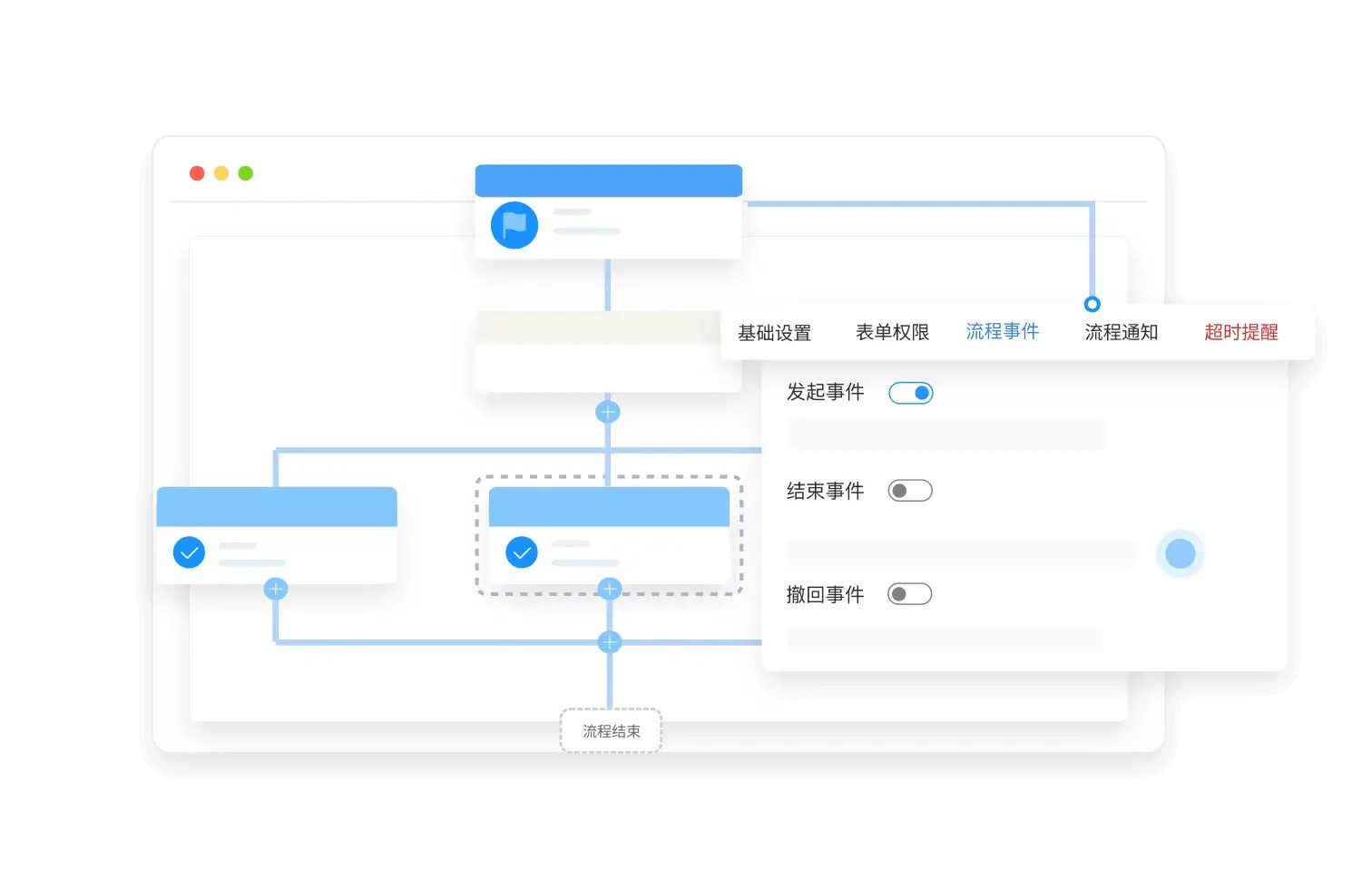Click the input field under 发起事件

pyautogui.click(x=946, y=434)
